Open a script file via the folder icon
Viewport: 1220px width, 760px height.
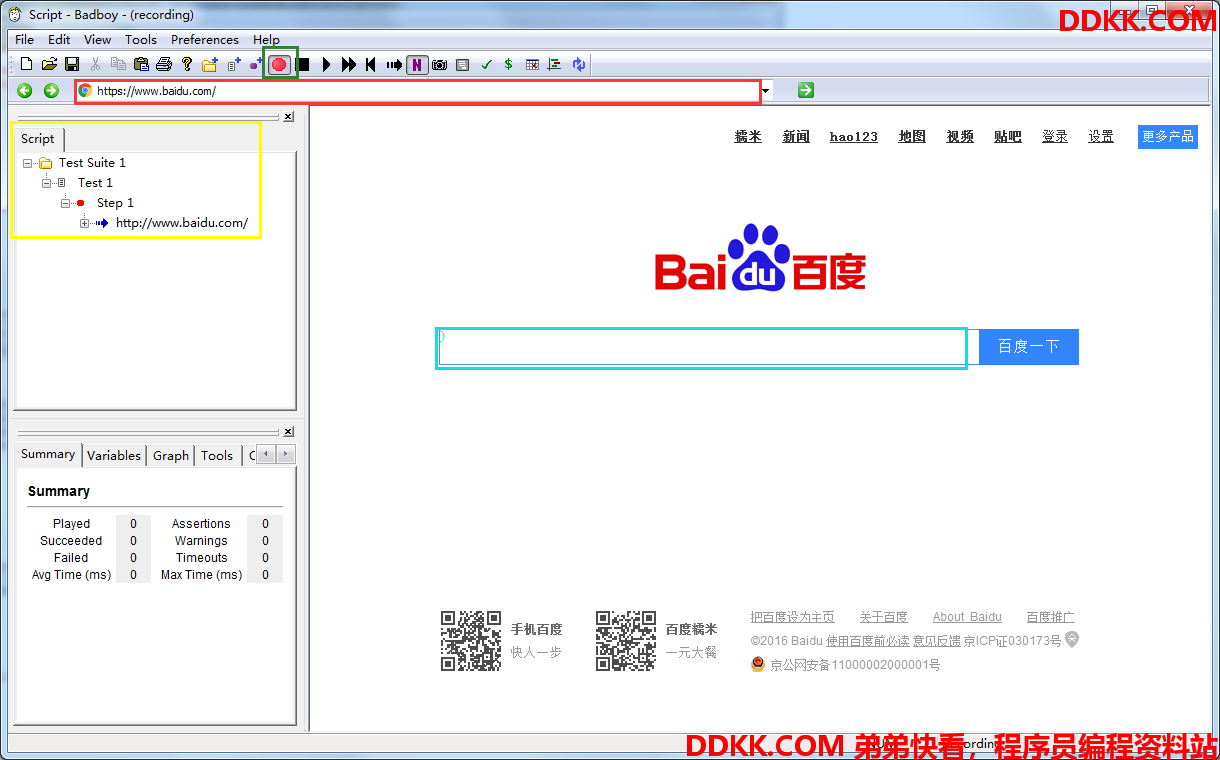click(x=49, y=65)
